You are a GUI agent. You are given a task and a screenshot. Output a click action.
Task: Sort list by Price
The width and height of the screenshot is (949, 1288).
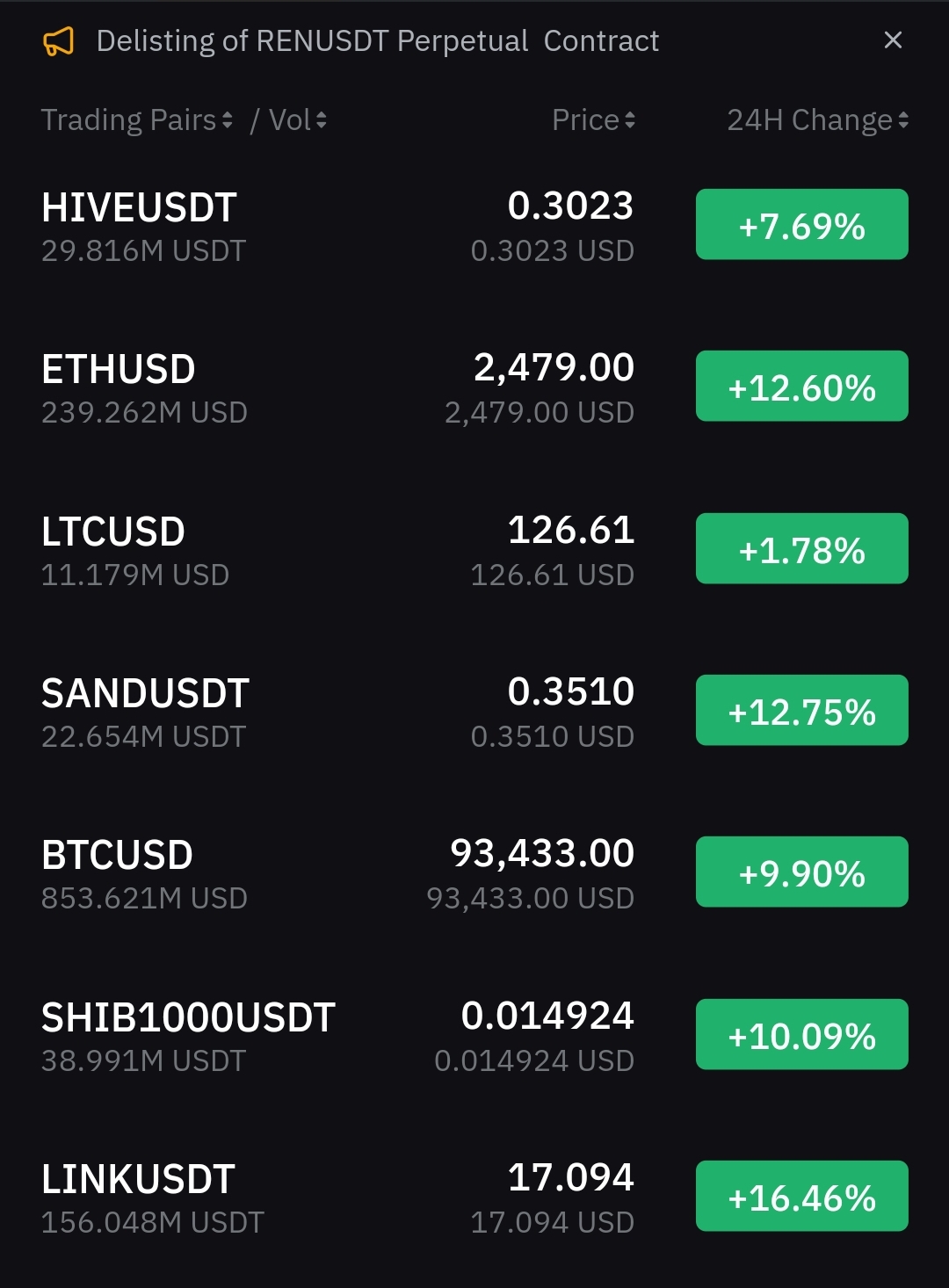[593, 119]
